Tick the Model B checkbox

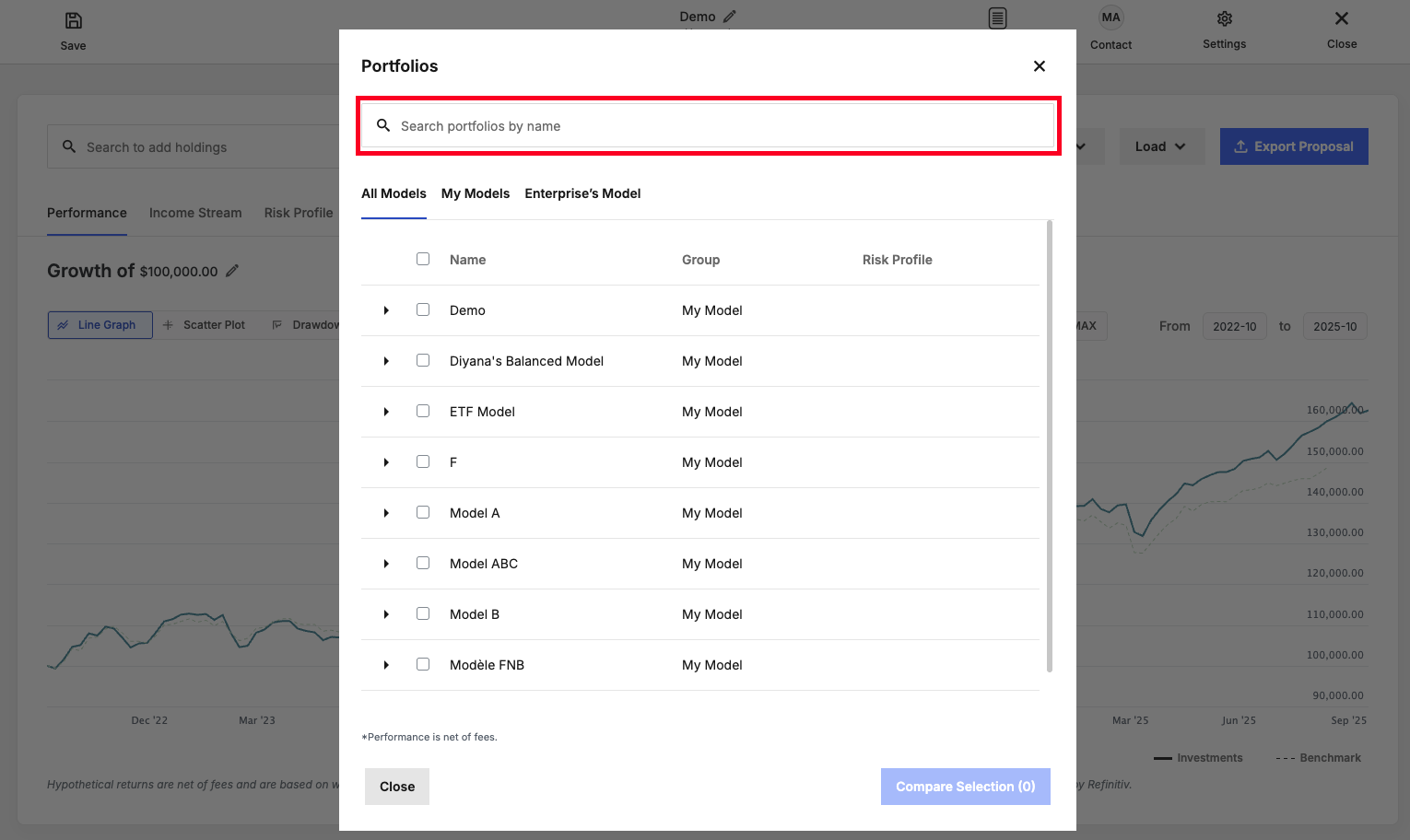423,613
